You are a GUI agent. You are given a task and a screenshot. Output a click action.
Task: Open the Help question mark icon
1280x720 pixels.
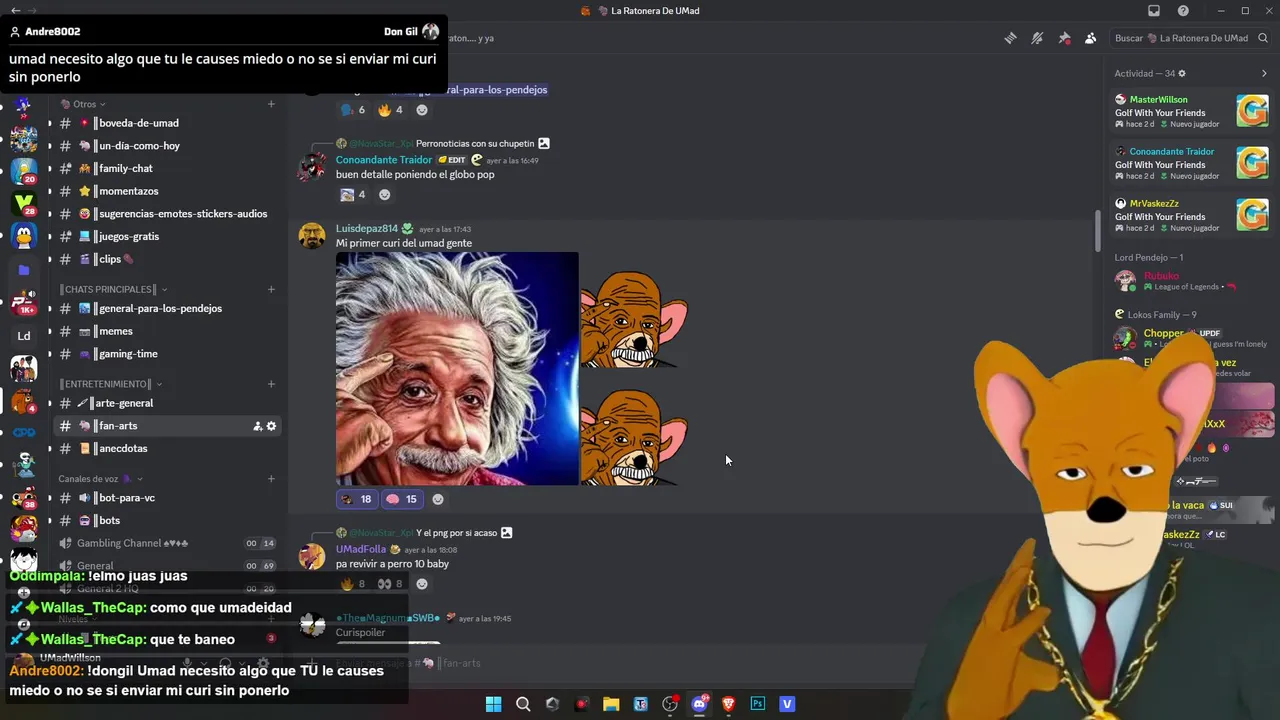1183,11
